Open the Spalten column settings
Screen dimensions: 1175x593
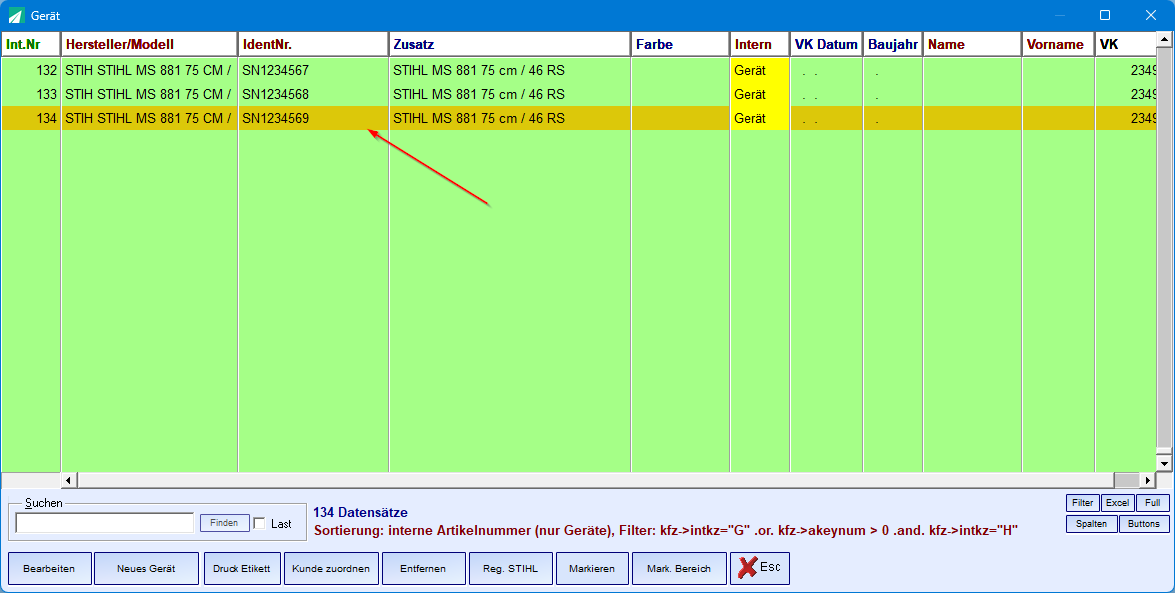[x=1091, y=524]
